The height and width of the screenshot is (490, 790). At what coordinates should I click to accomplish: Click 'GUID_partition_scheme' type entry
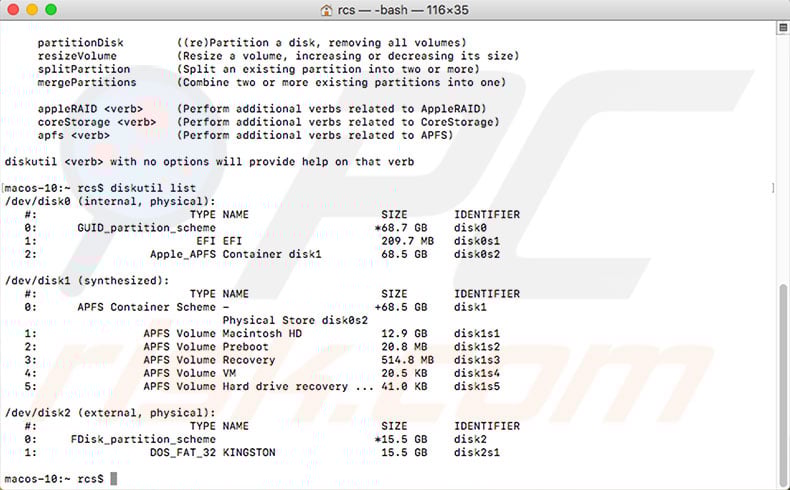point(147,228)
